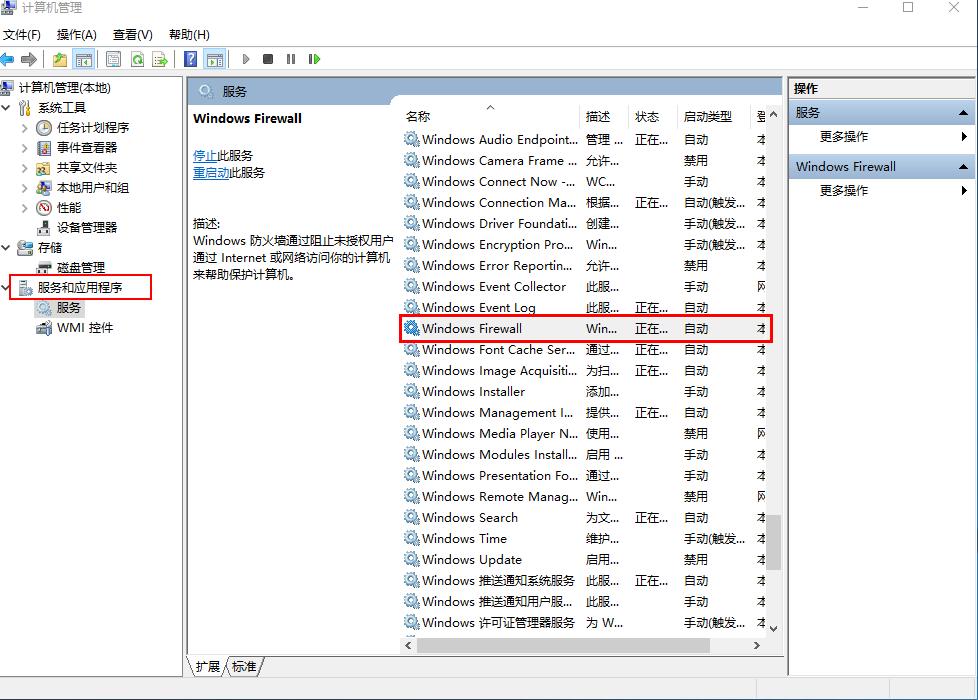Screen dimensions: 978x700
Task: Click the 停止此服务 link
Action: tap(216, 155)
